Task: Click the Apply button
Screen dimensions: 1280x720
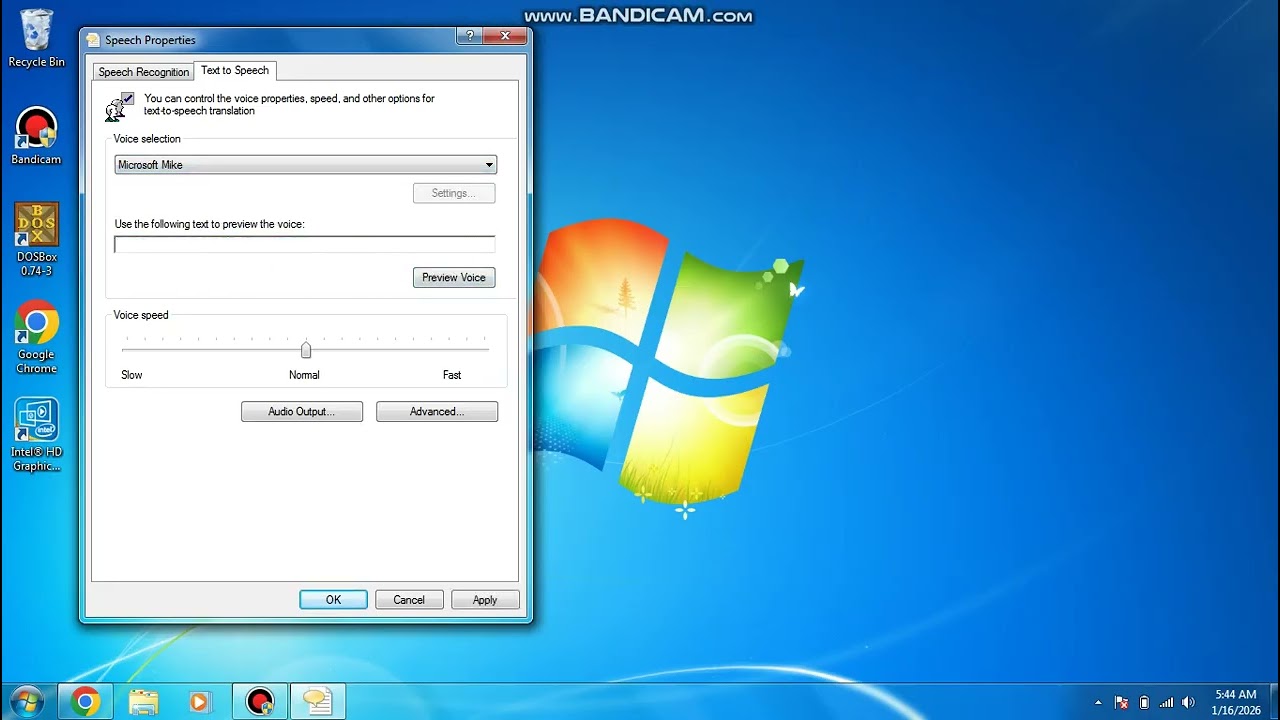Action: (485, 600)
